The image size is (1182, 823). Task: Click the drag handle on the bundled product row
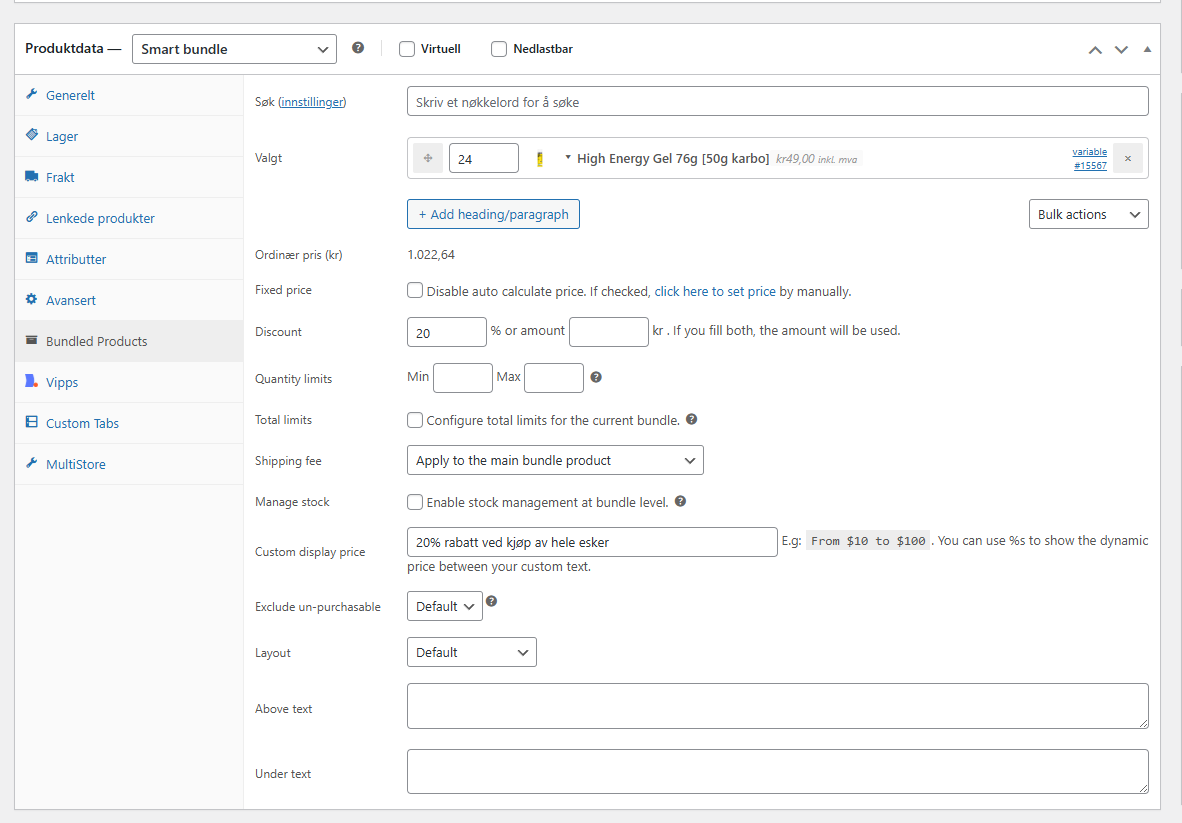click(428, 158)
